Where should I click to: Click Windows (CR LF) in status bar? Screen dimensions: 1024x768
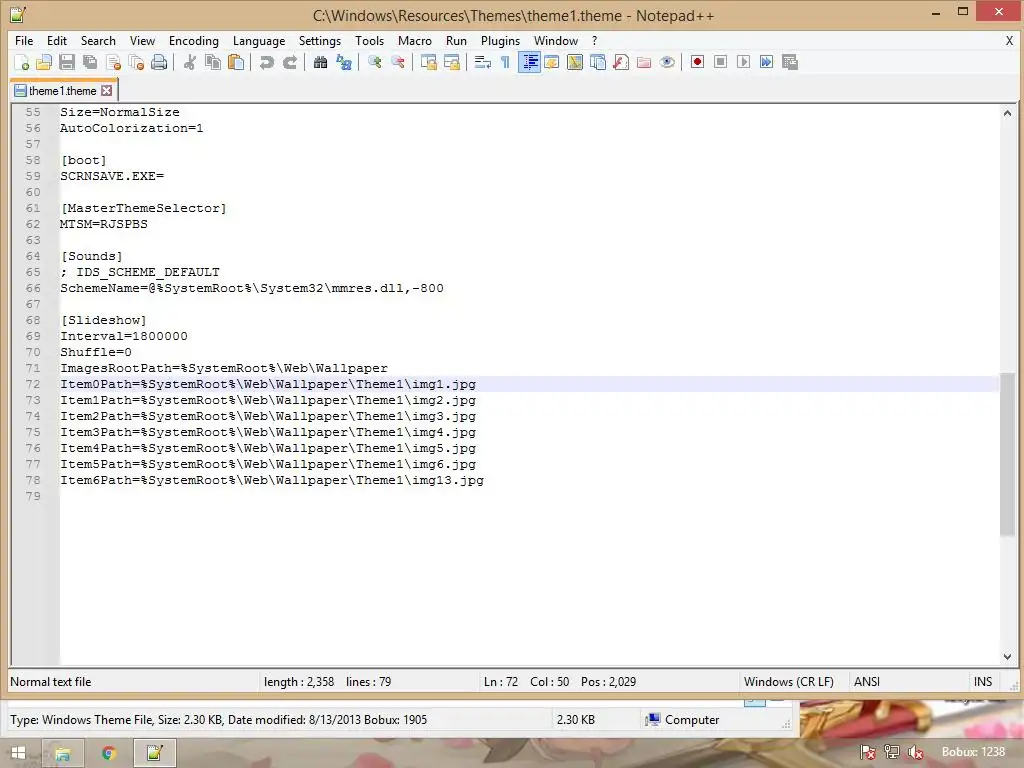tap(788, 682)
